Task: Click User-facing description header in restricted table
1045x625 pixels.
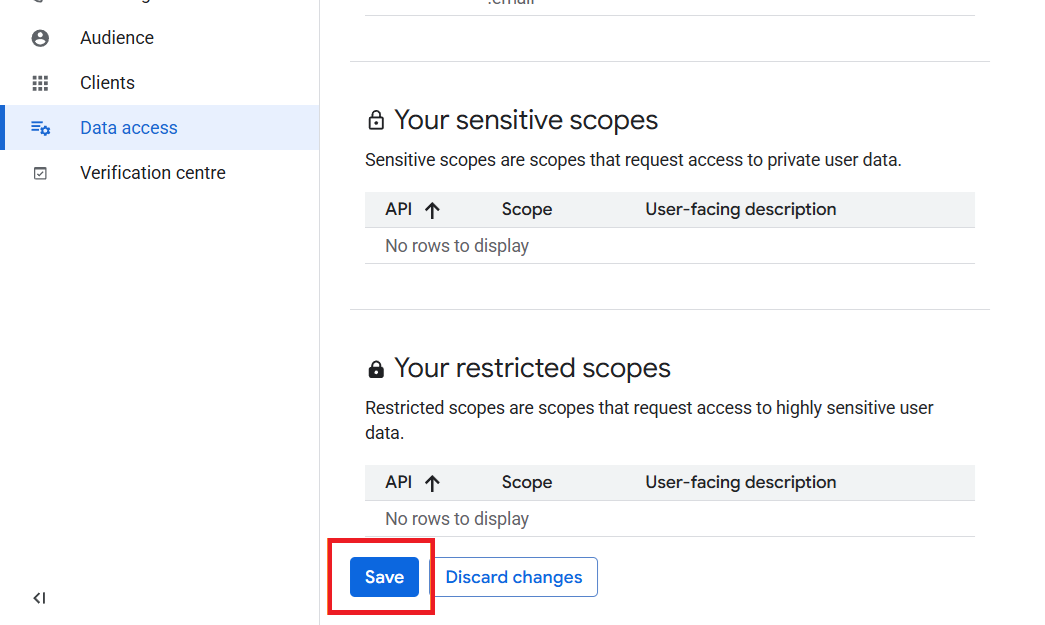Action: [x=740, y=482]
